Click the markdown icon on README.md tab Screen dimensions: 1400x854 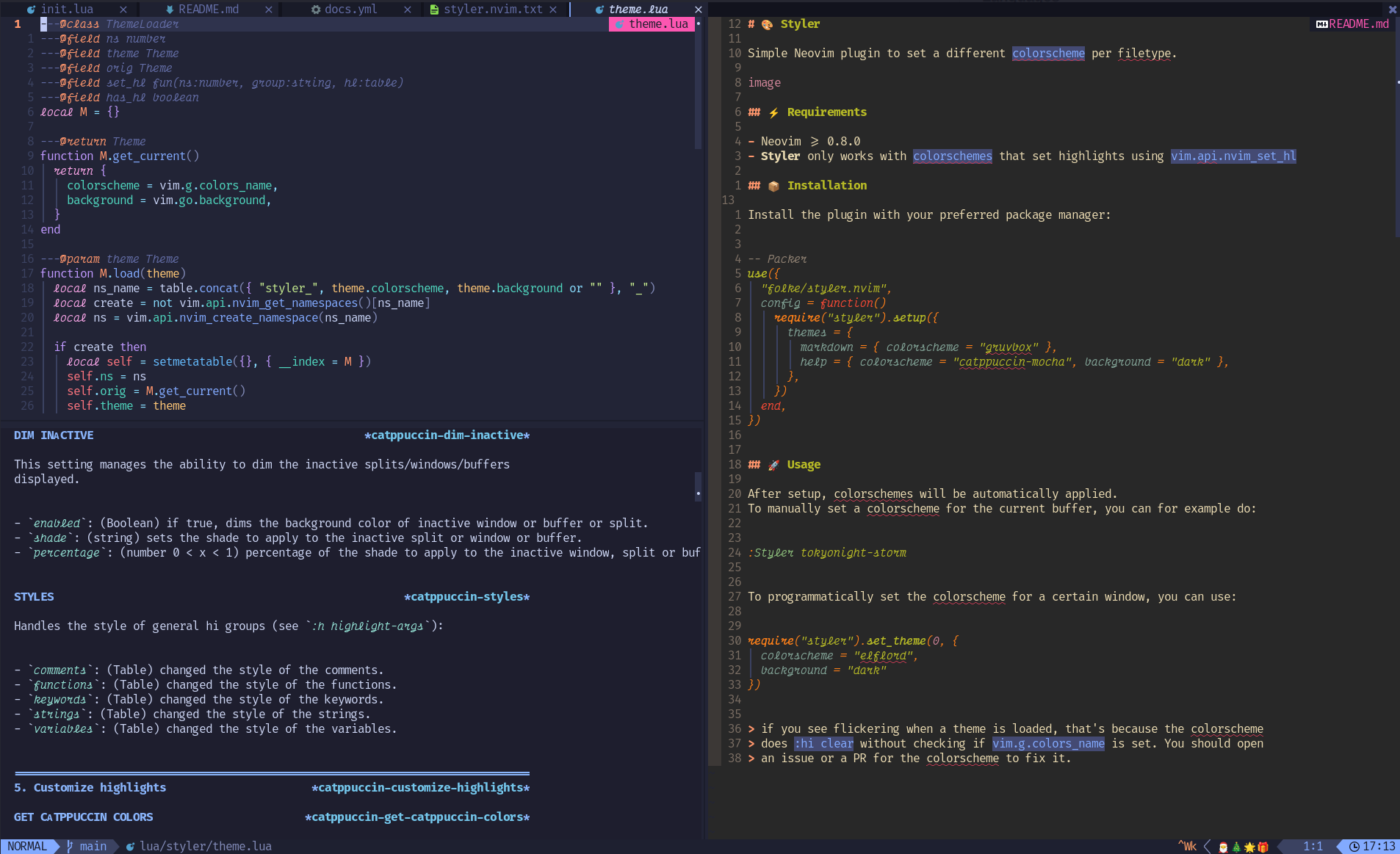(x=170, y=10)
